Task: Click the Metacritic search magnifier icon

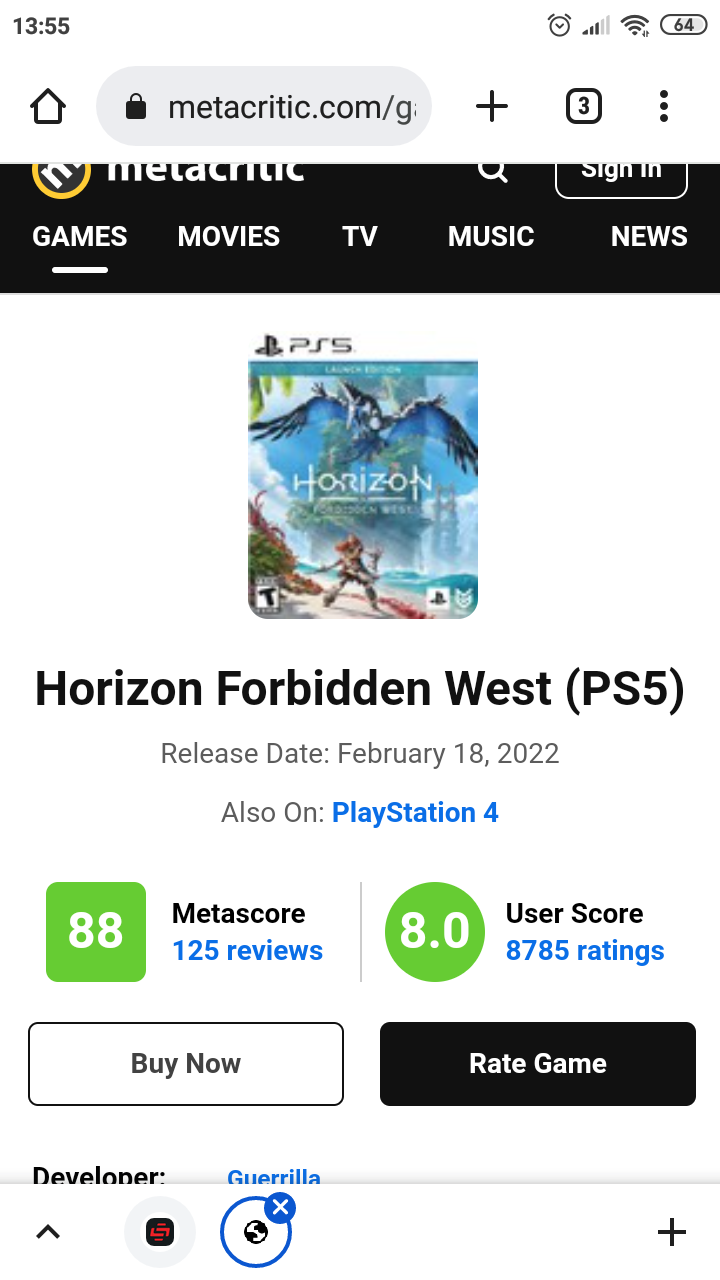Action: point(492,171)
